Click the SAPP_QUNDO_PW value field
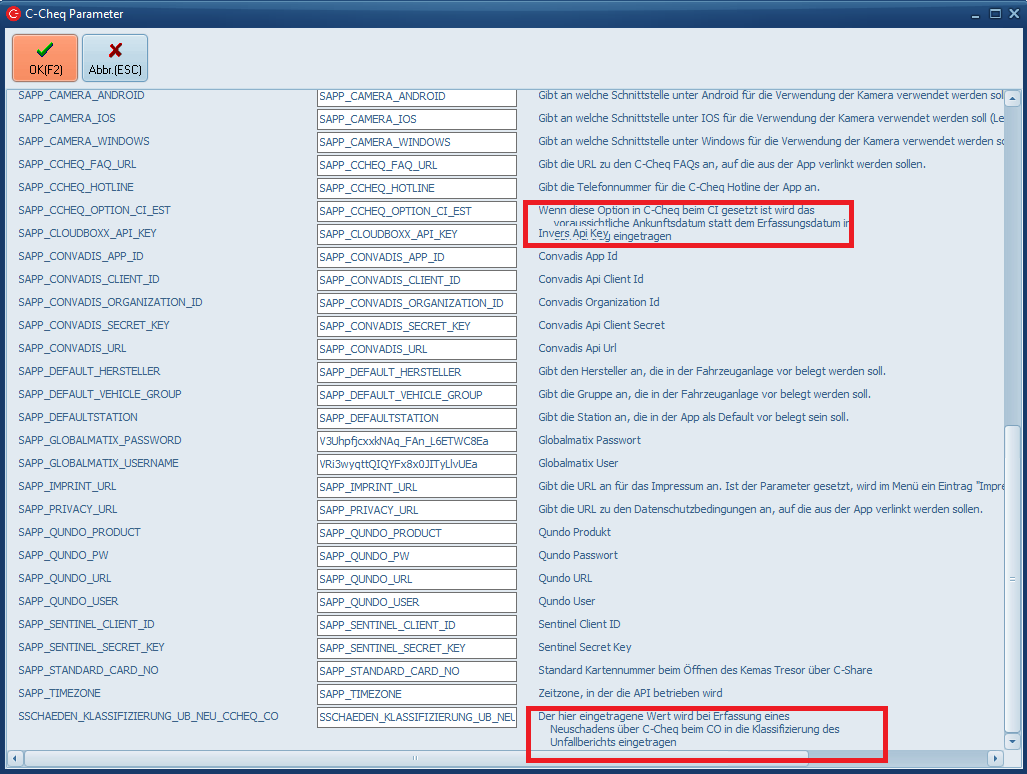1027x774 pixels. click(416, 556)
